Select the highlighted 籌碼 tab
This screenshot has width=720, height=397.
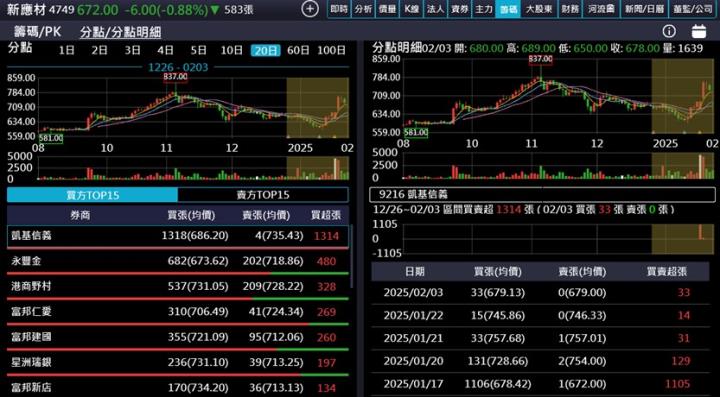pyautogui.click(x=508, y=9)
